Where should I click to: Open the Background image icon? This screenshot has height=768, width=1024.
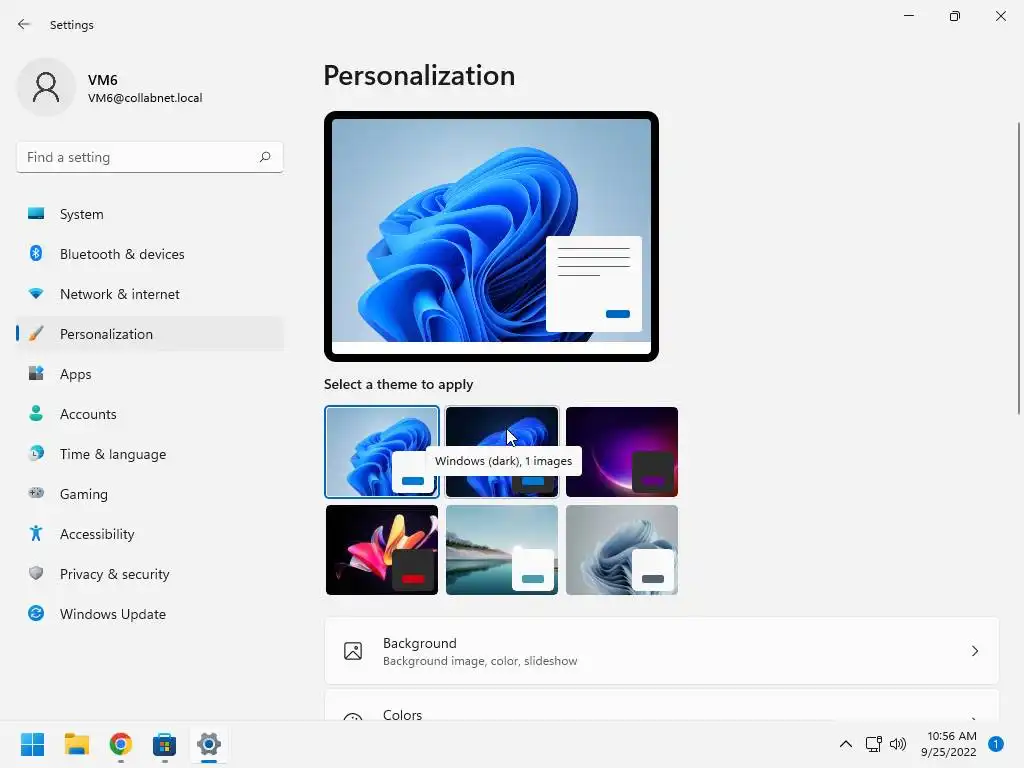coord(353,651)
